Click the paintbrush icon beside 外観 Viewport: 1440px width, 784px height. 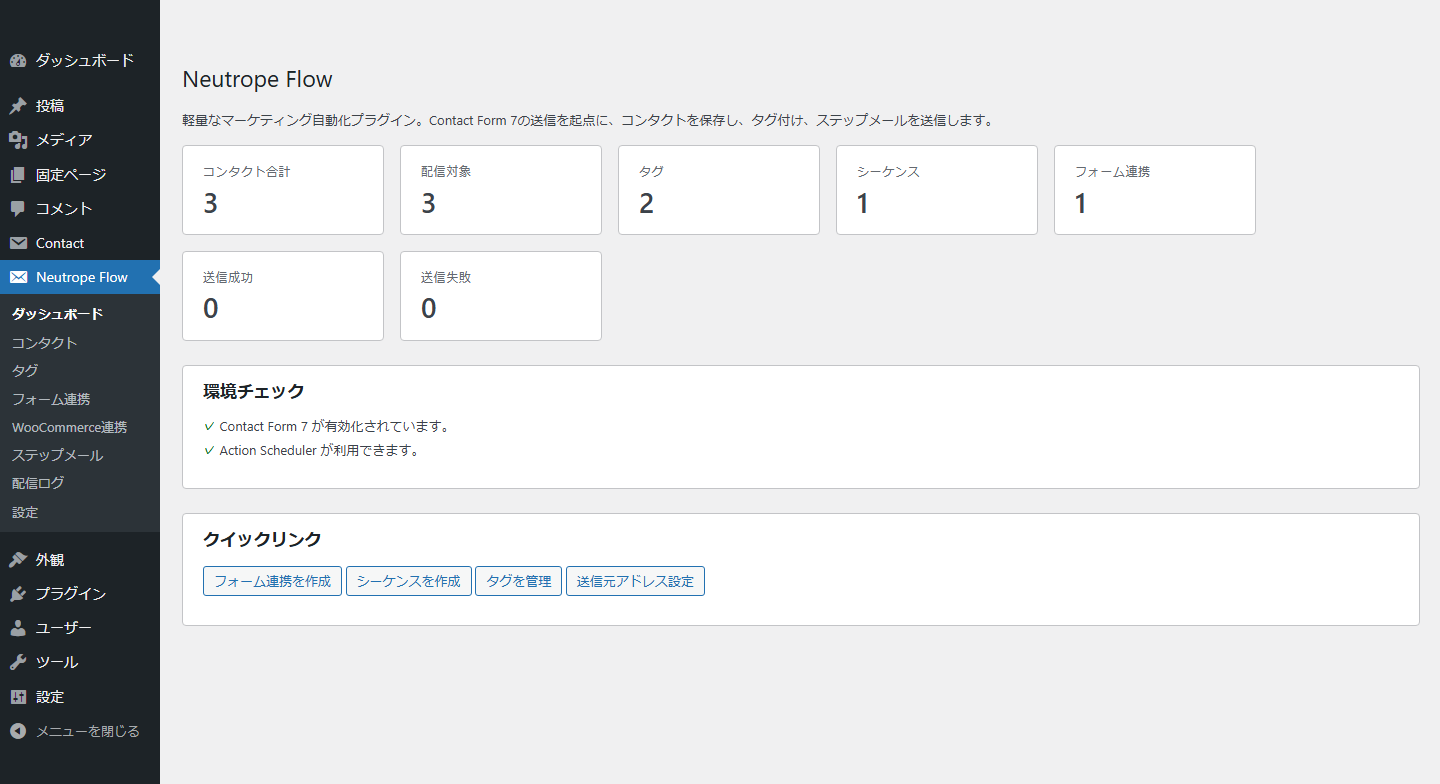coord(18,560)
